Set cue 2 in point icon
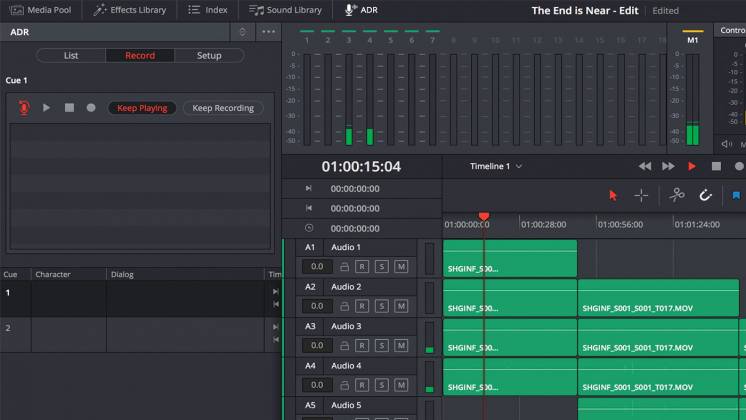The height and width of the screenshot is (420, 746). 275,327
